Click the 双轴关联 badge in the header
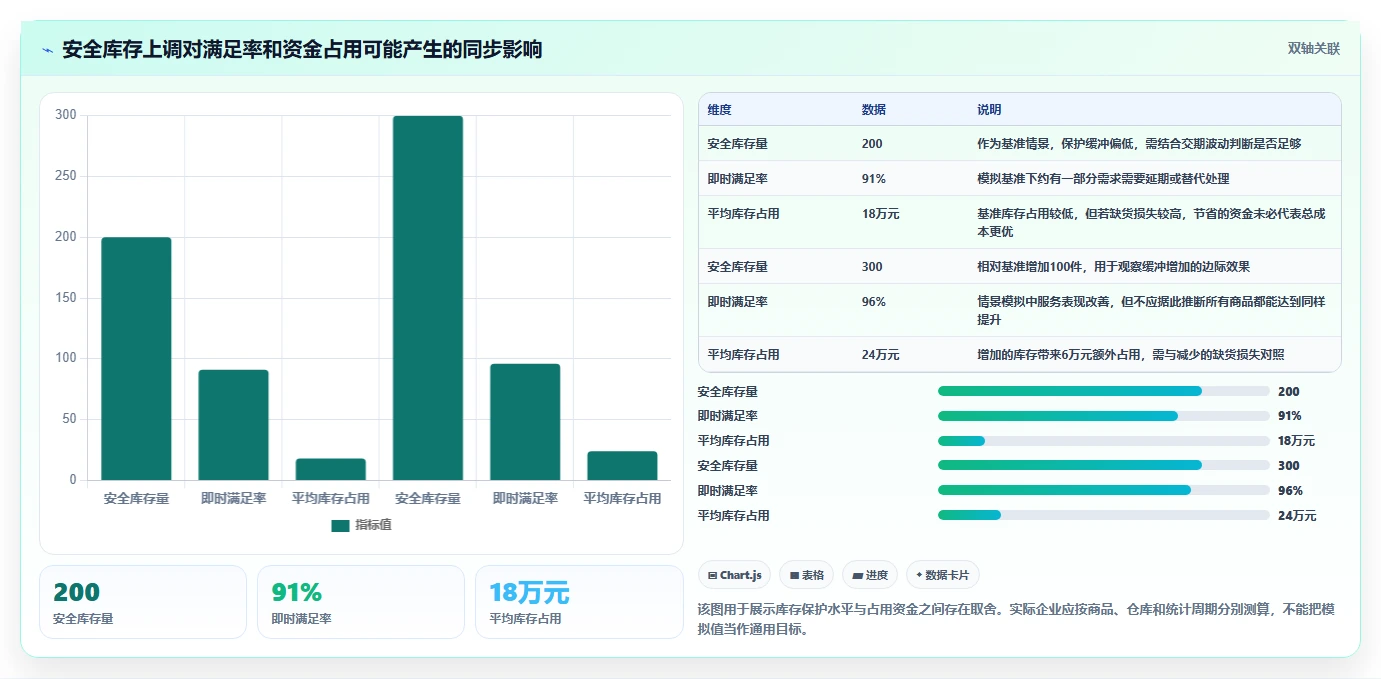1381x679 pixels. pyautogui.click(x=1313, y=49)
